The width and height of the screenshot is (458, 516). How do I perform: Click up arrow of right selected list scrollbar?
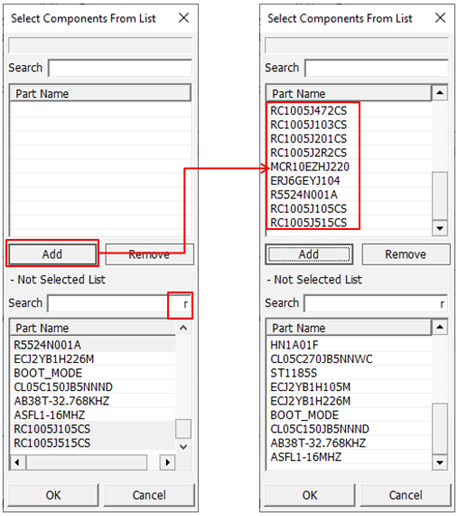tap(440, 93)
